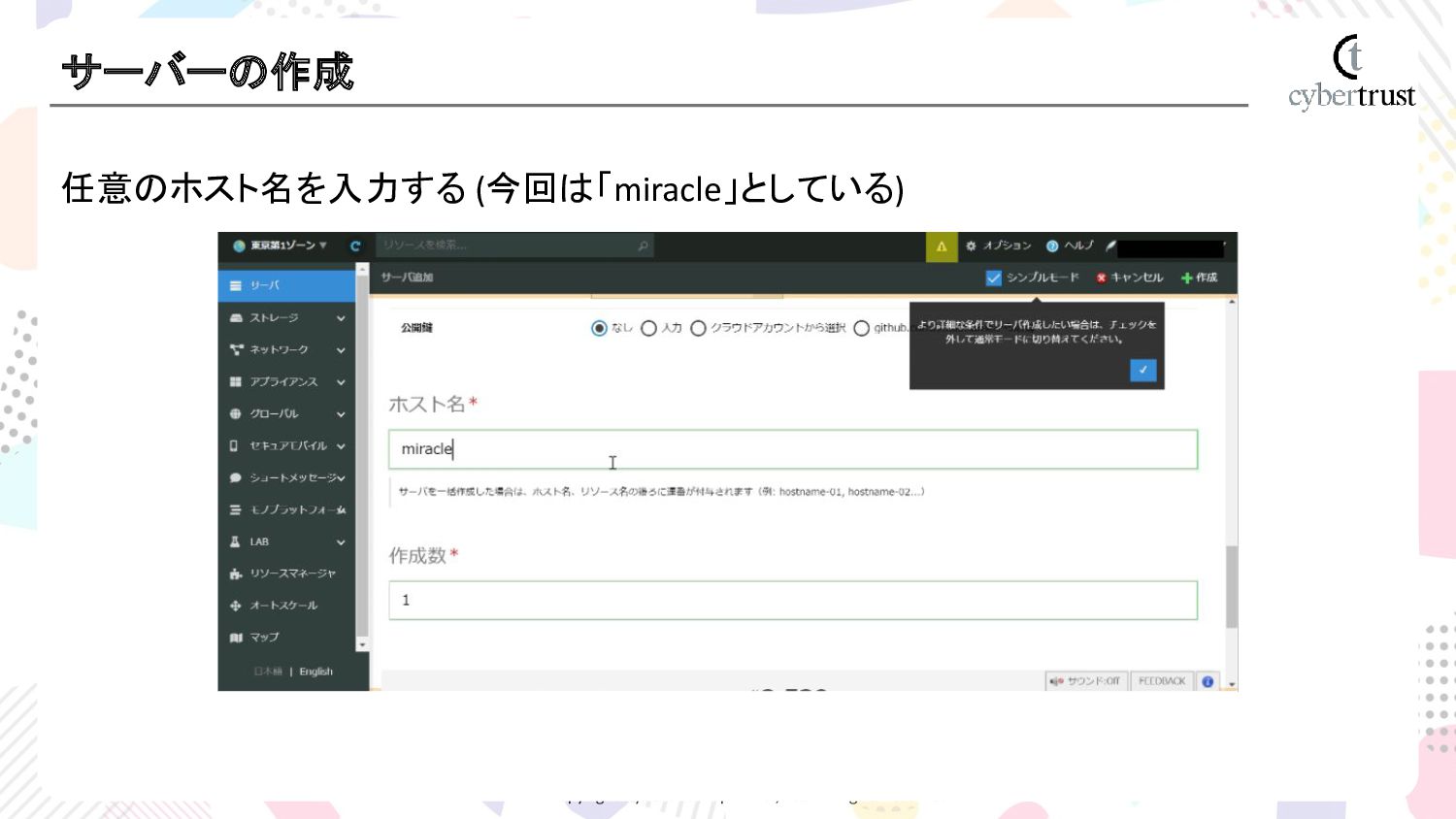Click the マップ map icon
Viewport: 1456px width, 819px height.
235,638
